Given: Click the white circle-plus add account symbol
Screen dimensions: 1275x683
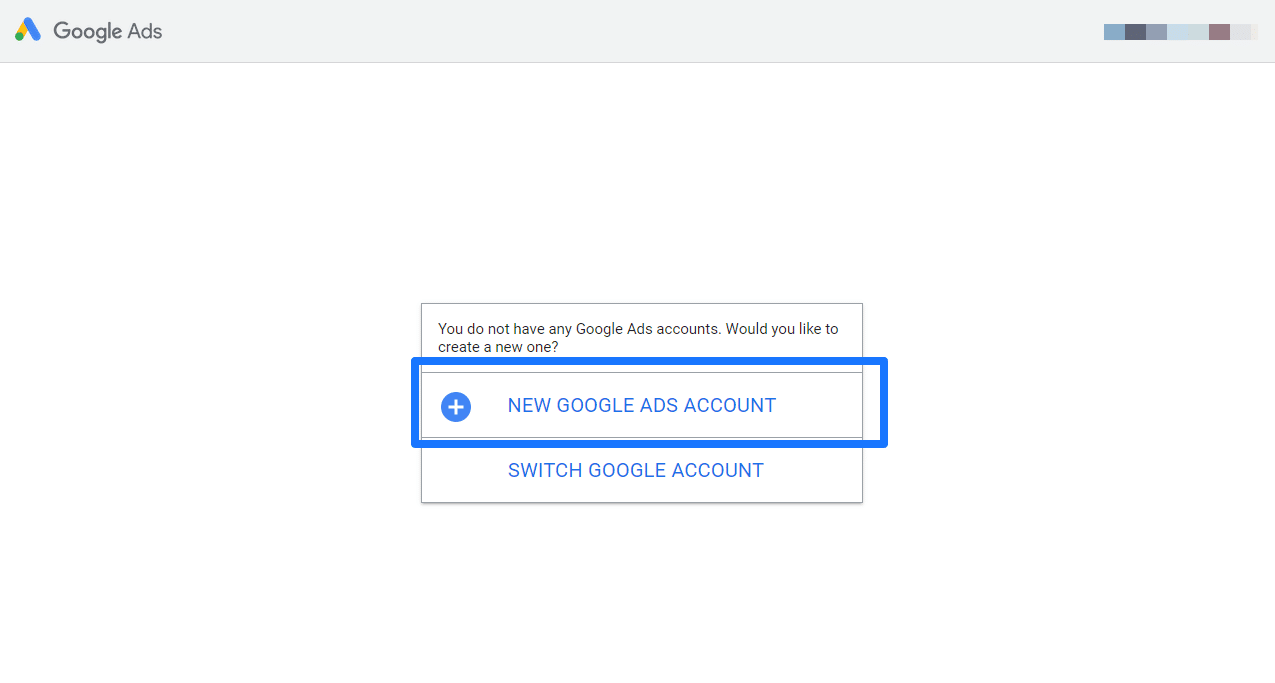Looking at the screenshot, I should pyautogui.click(x=456, y=406).
